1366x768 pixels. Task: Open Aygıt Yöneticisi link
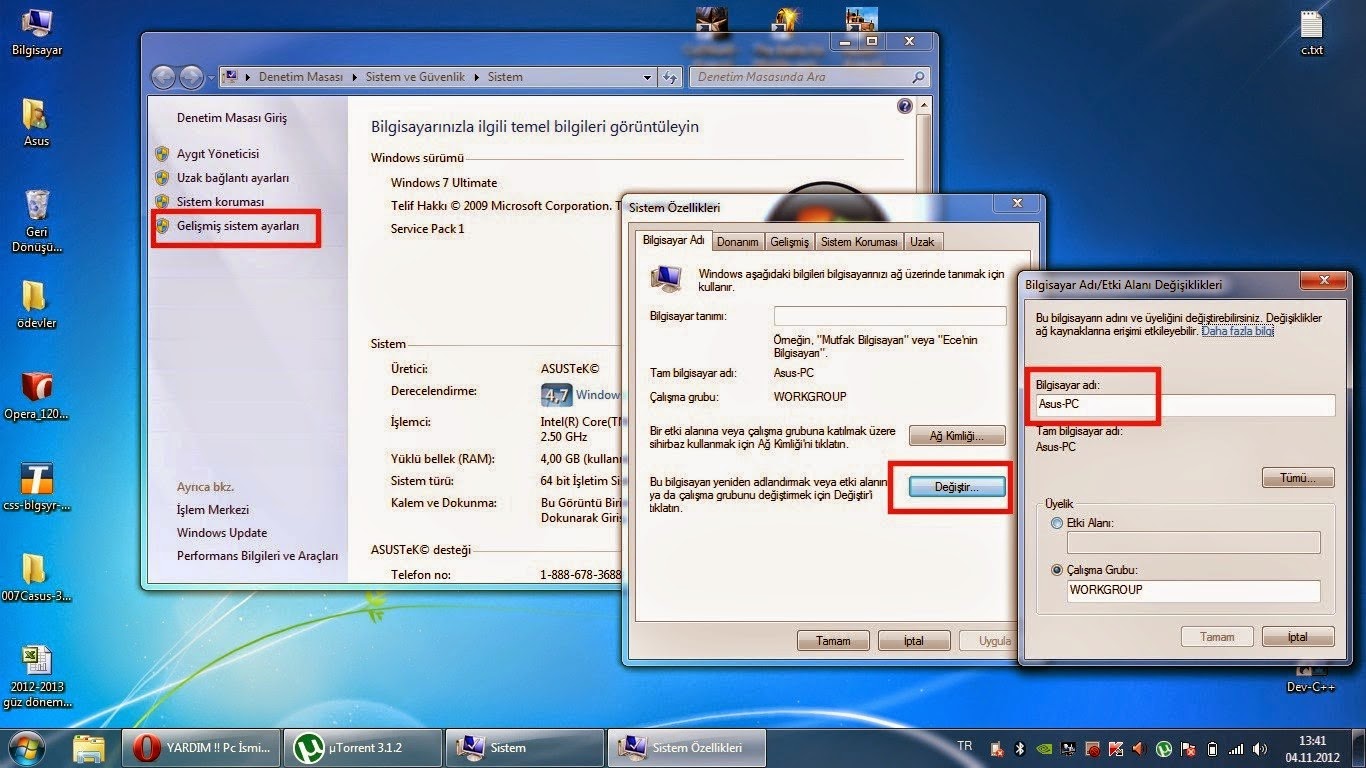218,154
